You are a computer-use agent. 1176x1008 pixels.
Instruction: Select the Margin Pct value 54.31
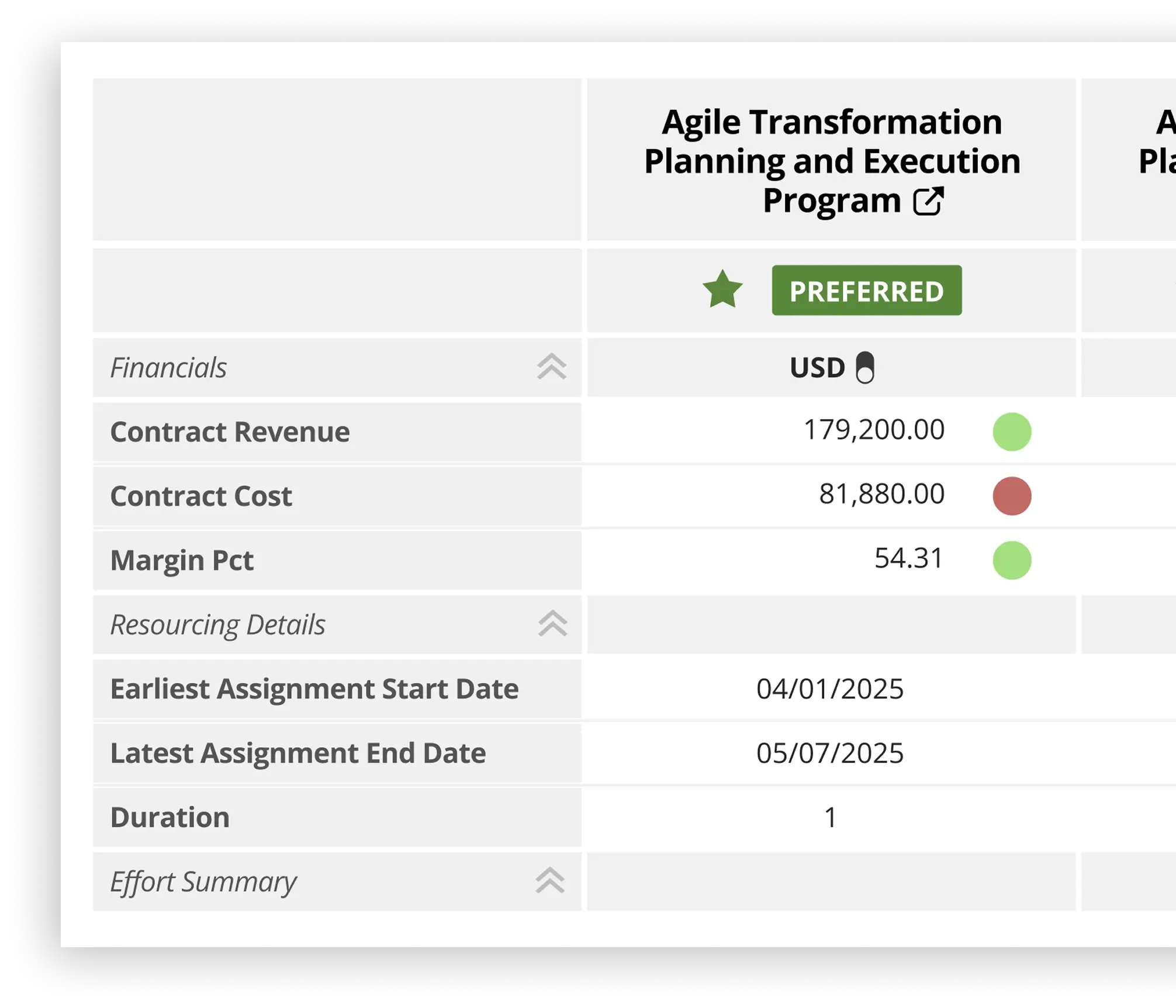[x=909, y=558]
